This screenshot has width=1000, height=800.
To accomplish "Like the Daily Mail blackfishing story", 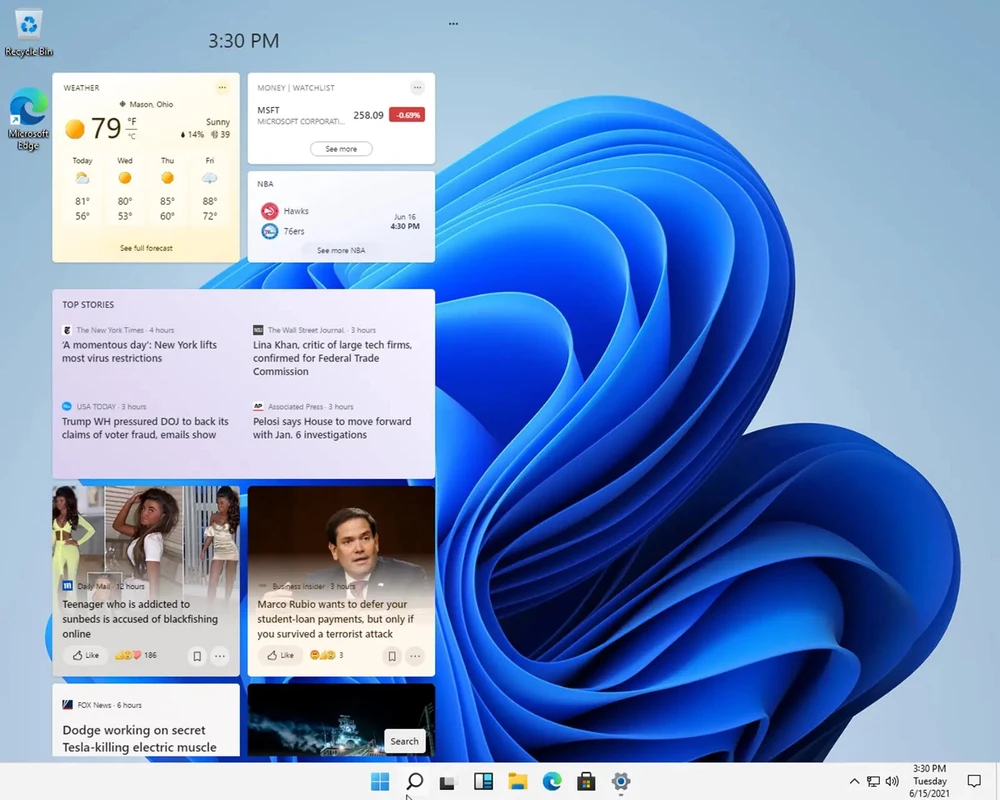I will (85, 656).
